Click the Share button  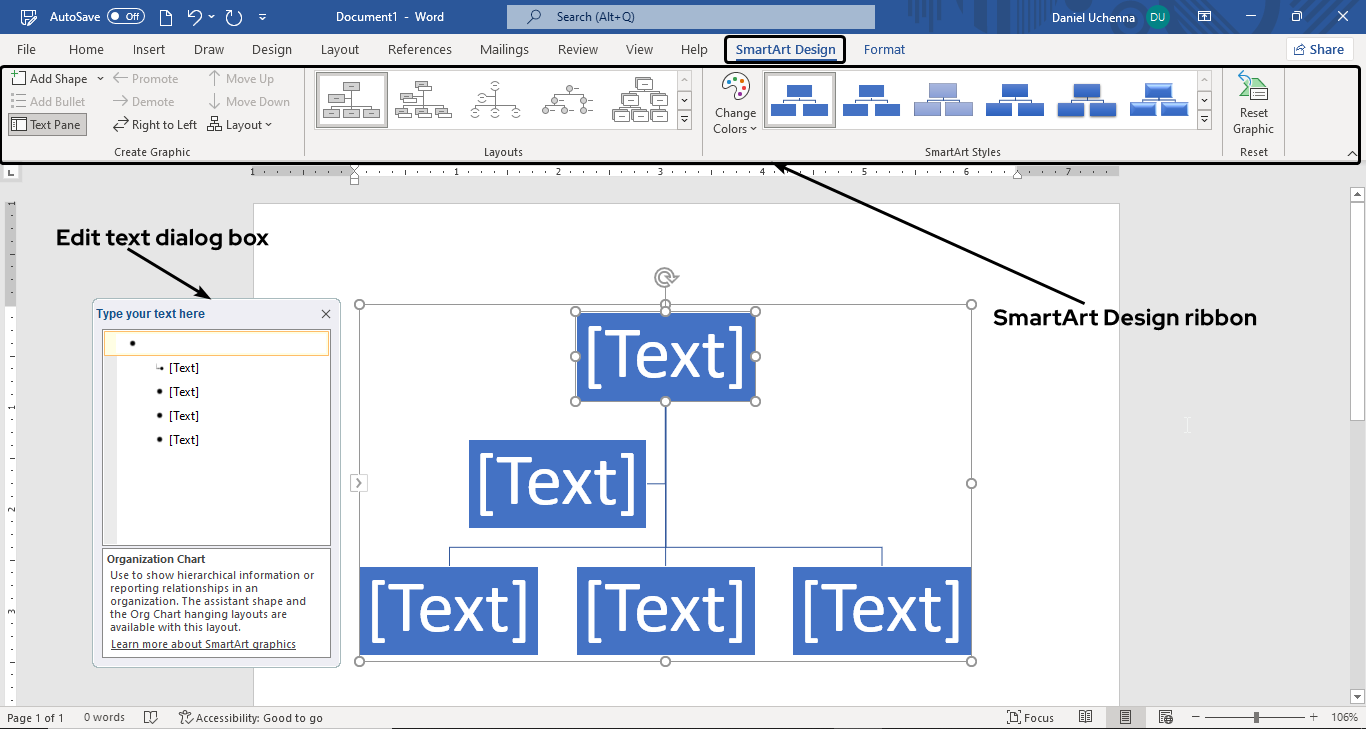coord(1319,49)
